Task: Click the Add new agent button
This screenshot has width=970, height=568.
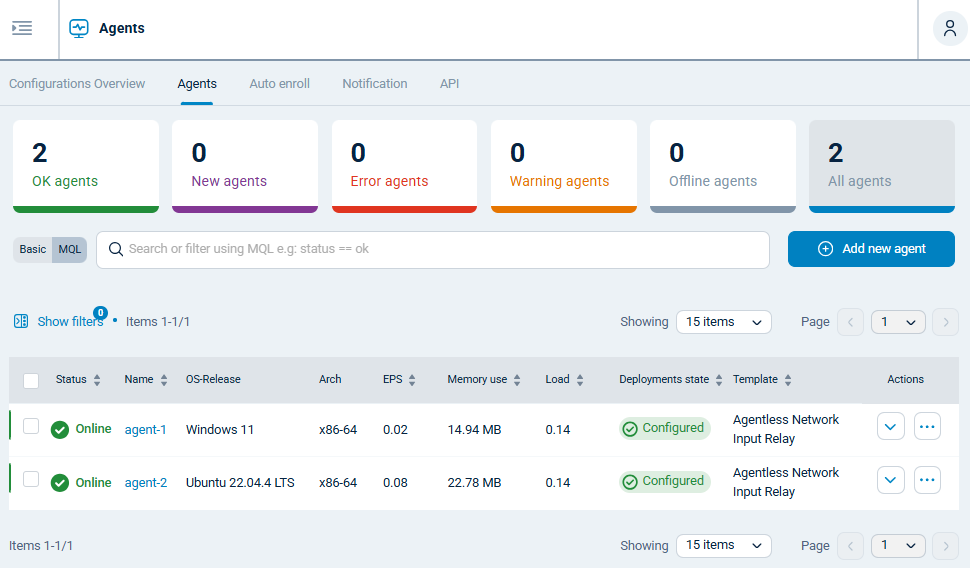Action: tap(871, 249)
